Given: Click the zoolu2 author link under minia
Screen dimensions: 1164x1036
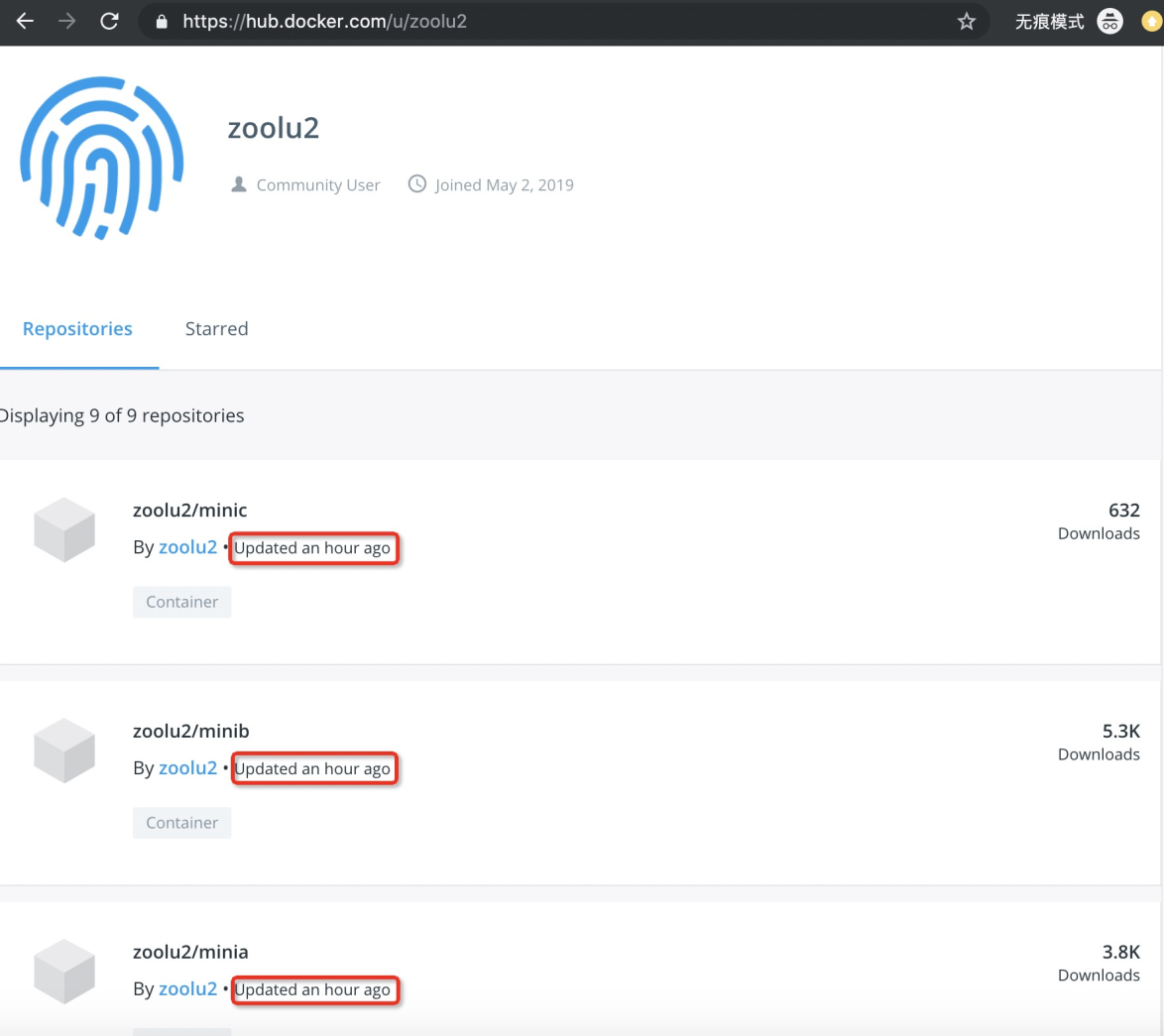Looking at the screenshot, I should pyautogui.click(x=187, y=988).
